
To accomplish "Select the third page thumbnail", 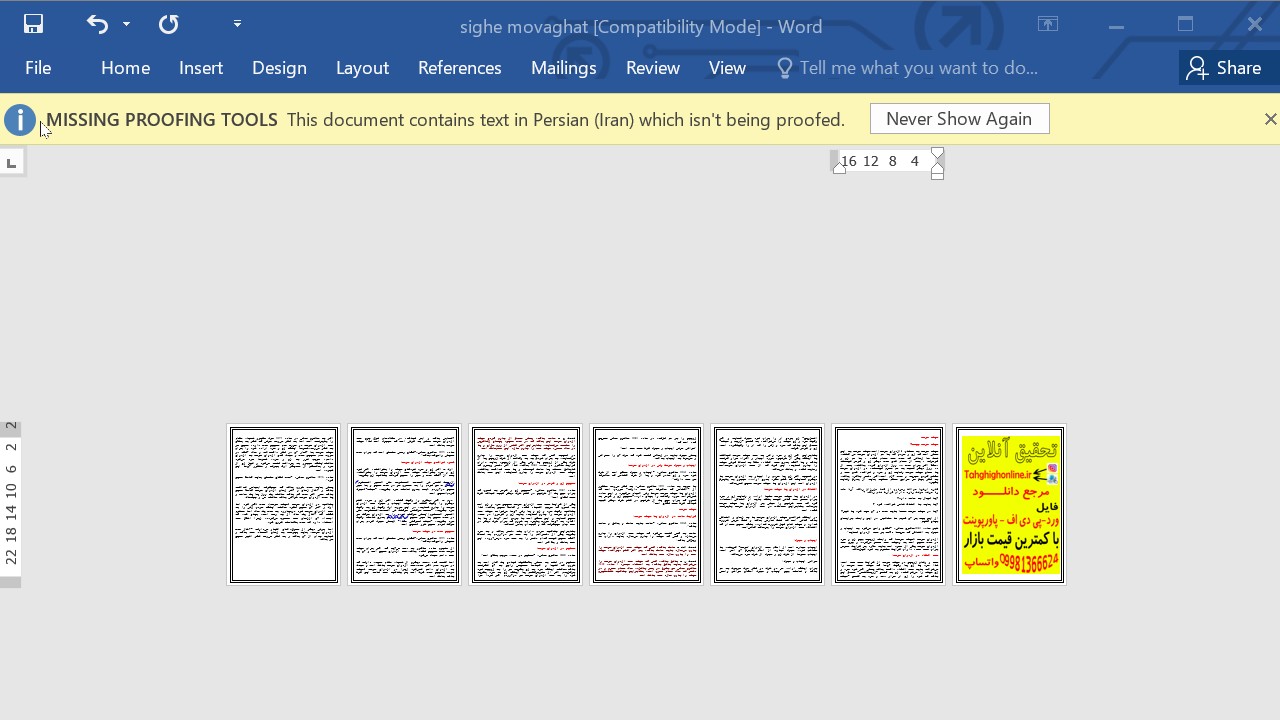I will tap(526, 505).
